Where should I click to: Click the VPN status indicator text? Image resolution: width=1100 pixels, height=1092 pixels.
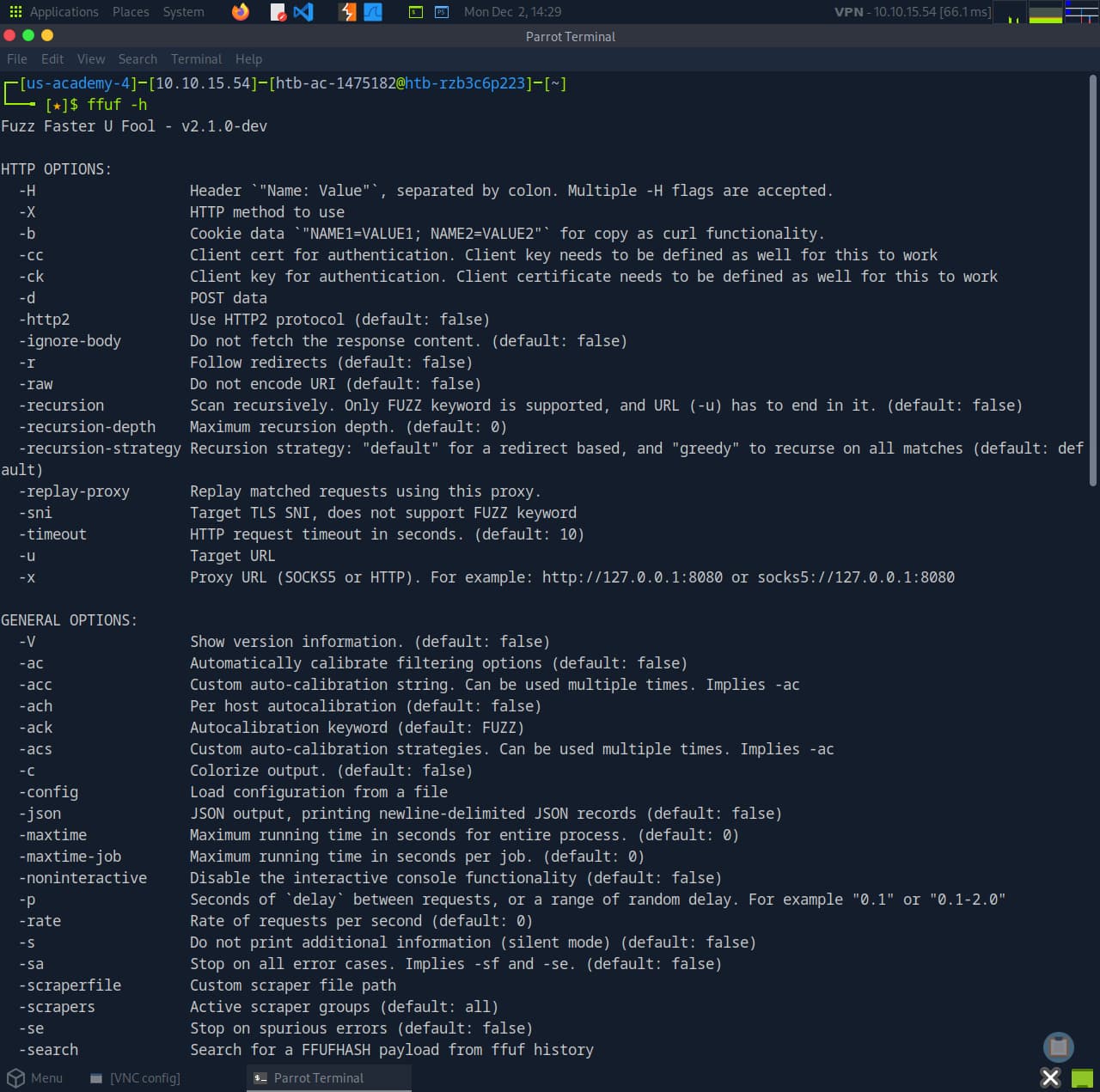pyautogui.click(x=912, y=12)
